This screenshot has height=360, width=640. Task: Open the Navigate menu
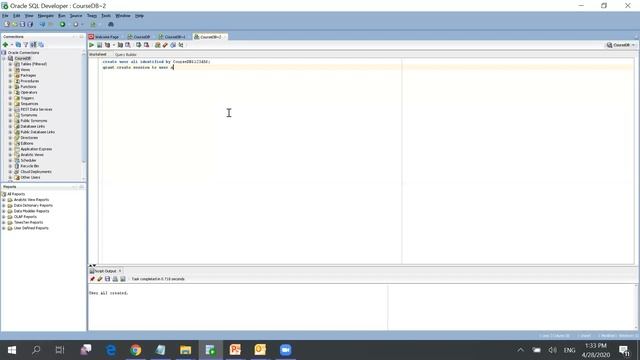[x=46, y=16]
